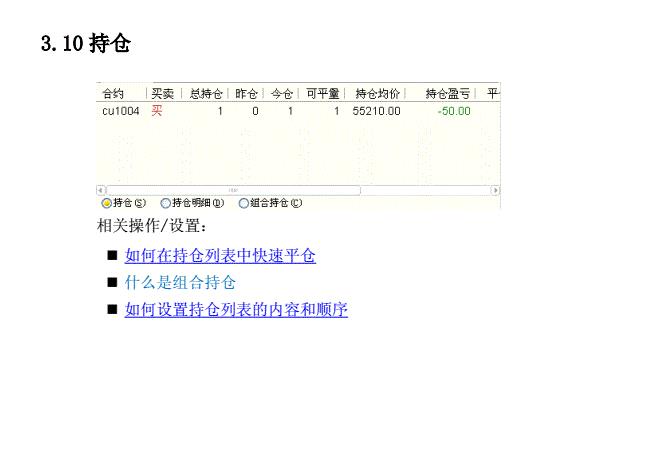Click the horizontal scrollbar thumb
This screenshot has width=660, height=453.
pyautogui.click(x=233, y=190)
